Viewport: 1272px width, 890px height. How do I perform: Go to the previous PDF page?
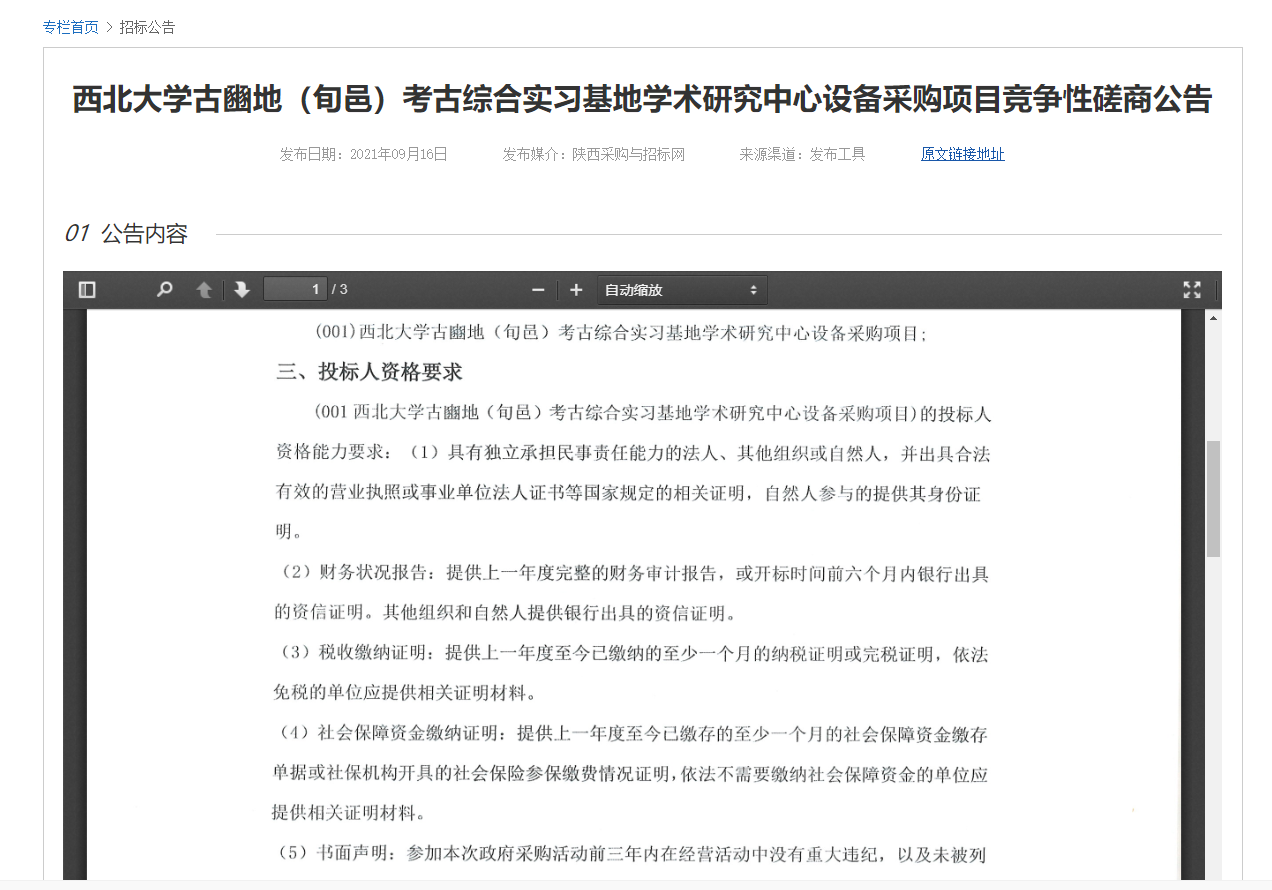(x=204, y=290)
